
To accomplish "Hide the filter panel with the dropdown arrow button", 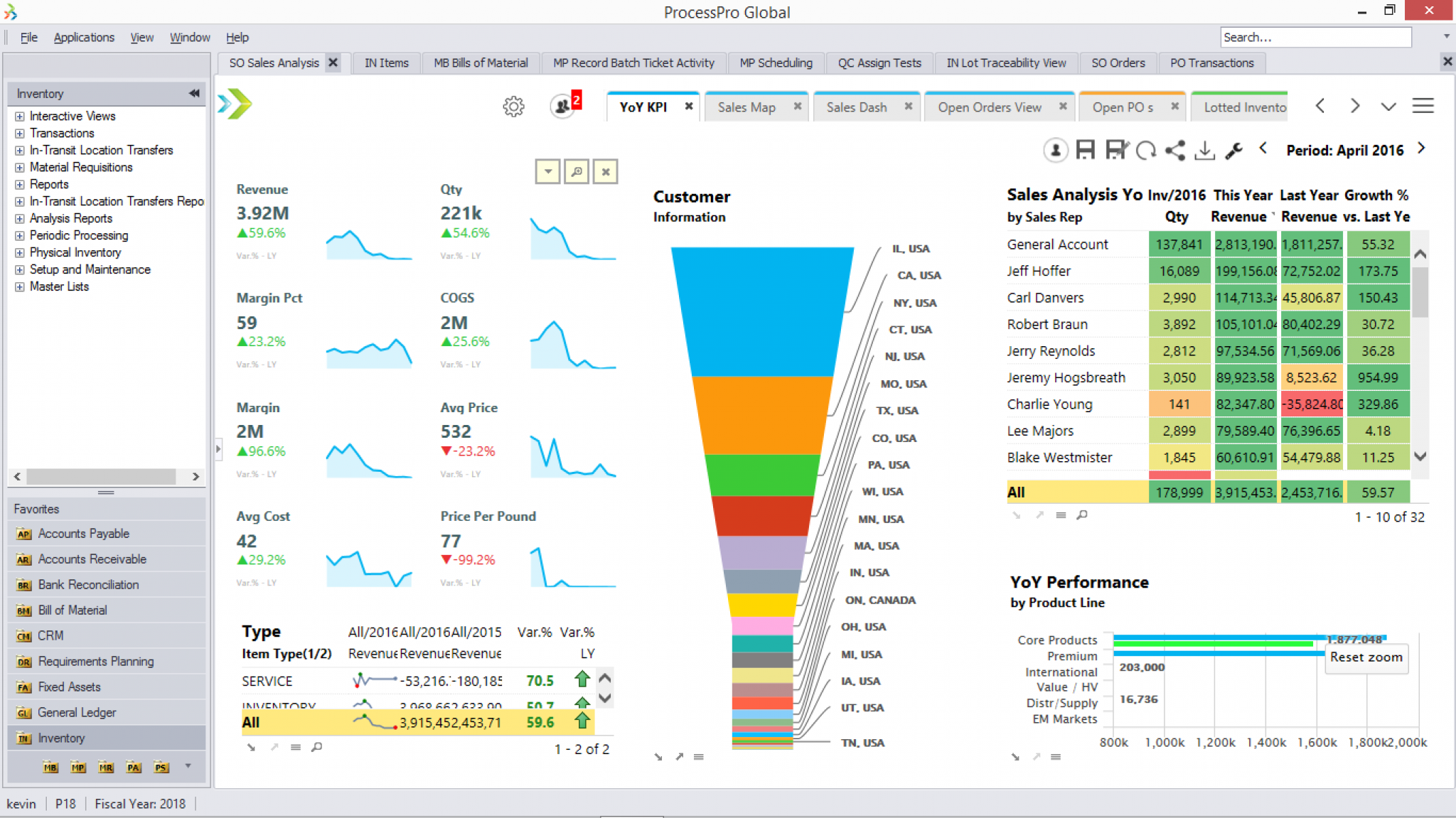I will coord(547,171).
